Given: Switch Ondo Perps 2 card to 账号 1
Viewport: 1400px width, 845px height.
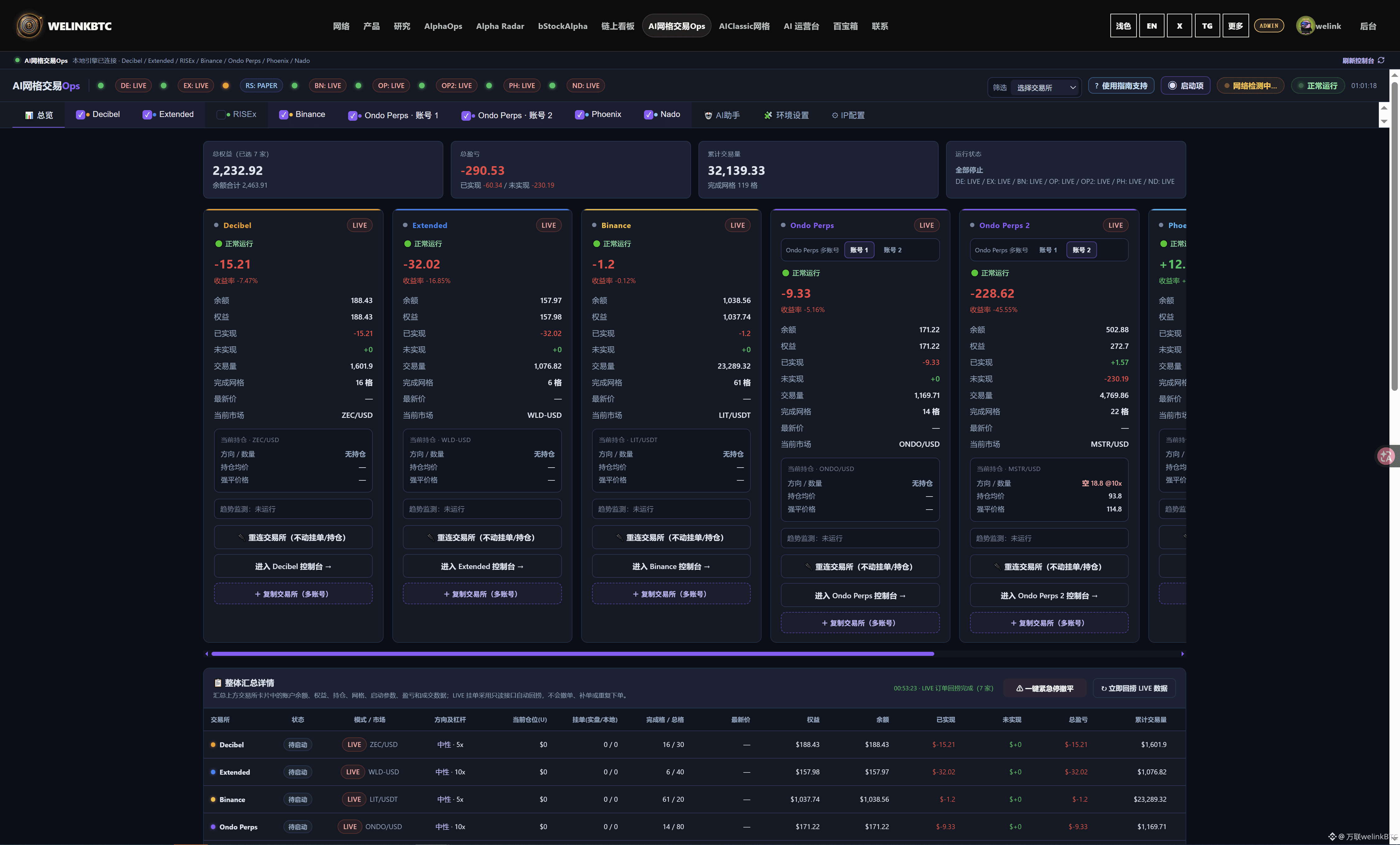Looking at the screenshot, I should pyautogui.click(x=1048, y=250).
